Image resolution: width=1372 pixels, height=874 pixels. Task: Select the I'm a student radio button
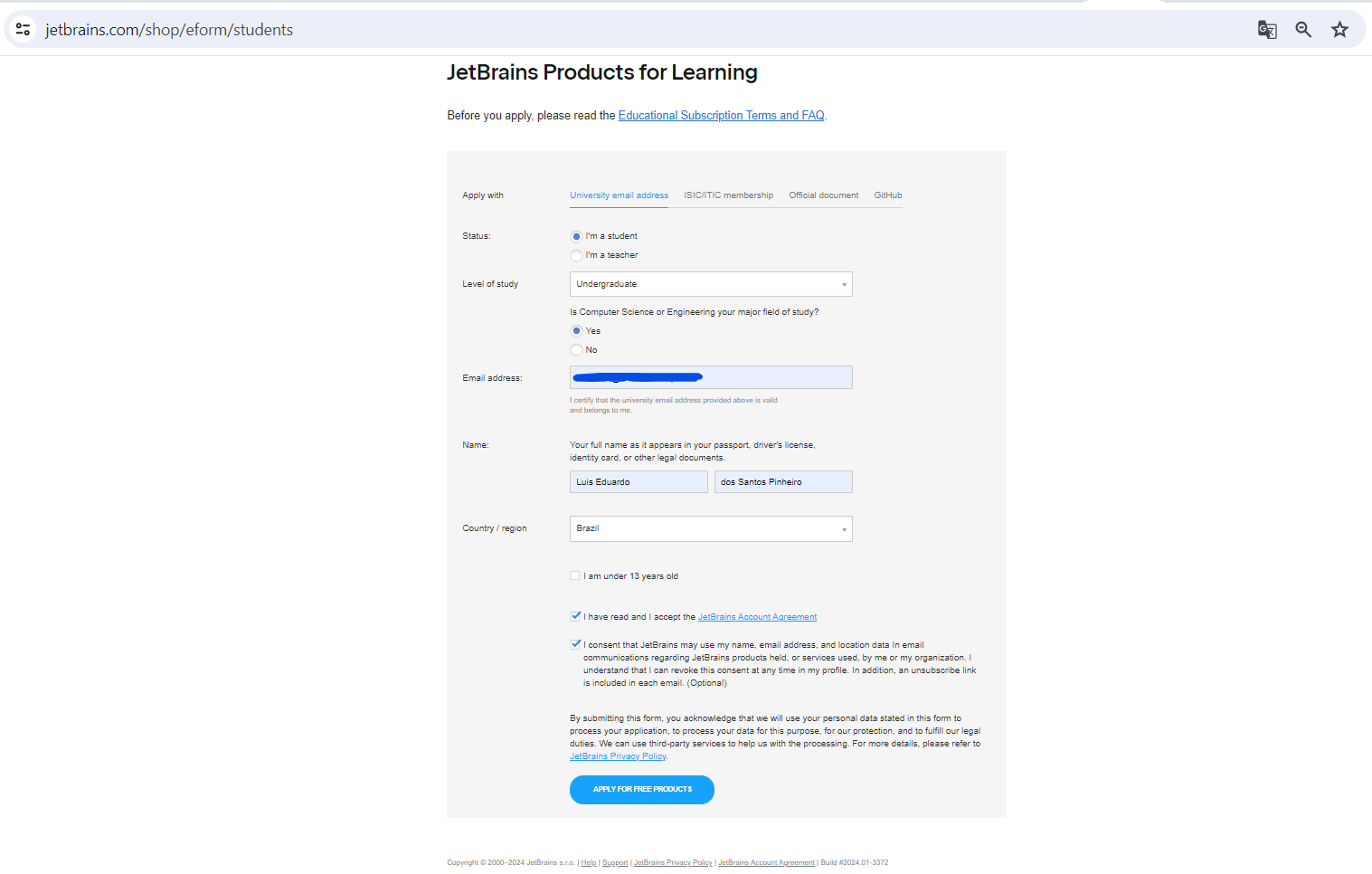coord(576,236)
